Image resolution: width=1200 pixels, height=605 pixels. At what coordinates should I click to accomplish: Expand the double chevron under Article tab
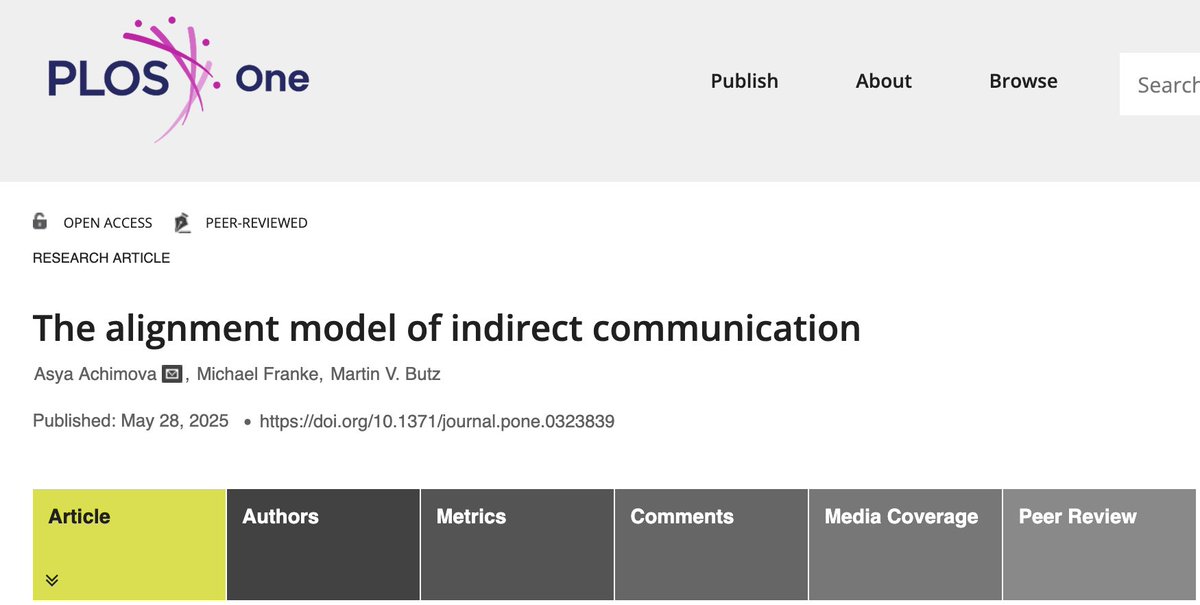pyautogui.click(x=52, y=580)
